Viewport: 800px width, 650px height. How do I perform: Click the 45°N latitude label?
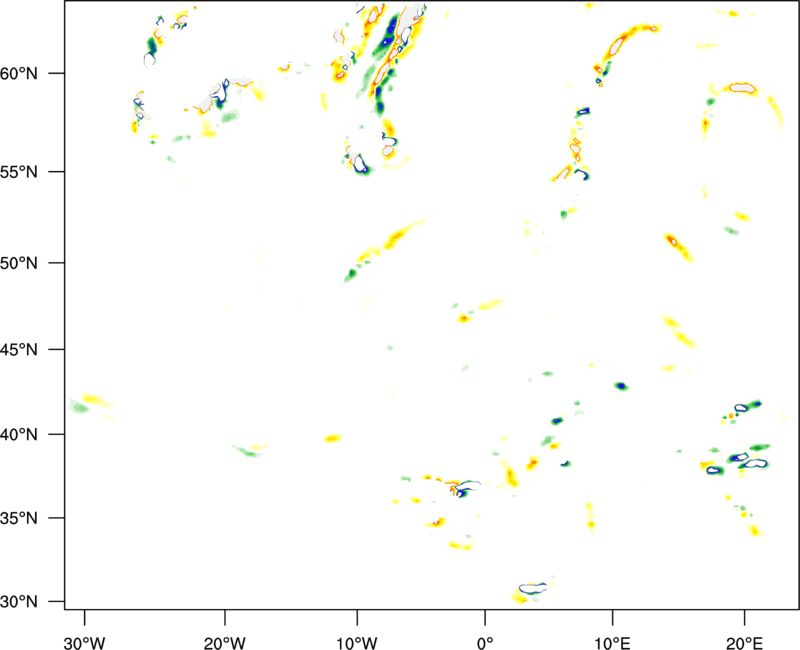pyautogui.click(x=19, y=350)
